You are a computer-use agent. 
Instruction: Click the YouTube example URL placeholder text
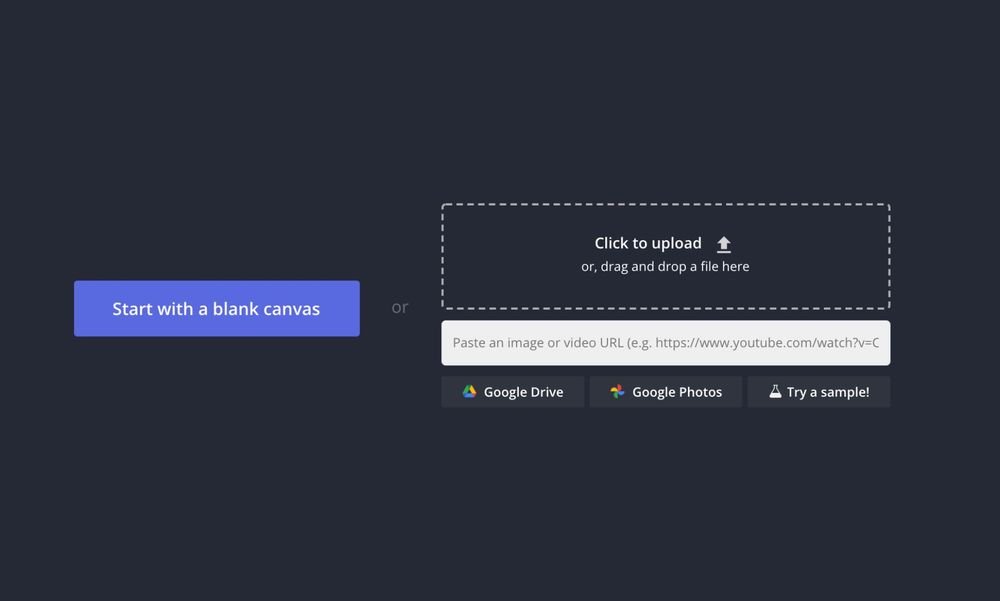(x=767, y=343)
